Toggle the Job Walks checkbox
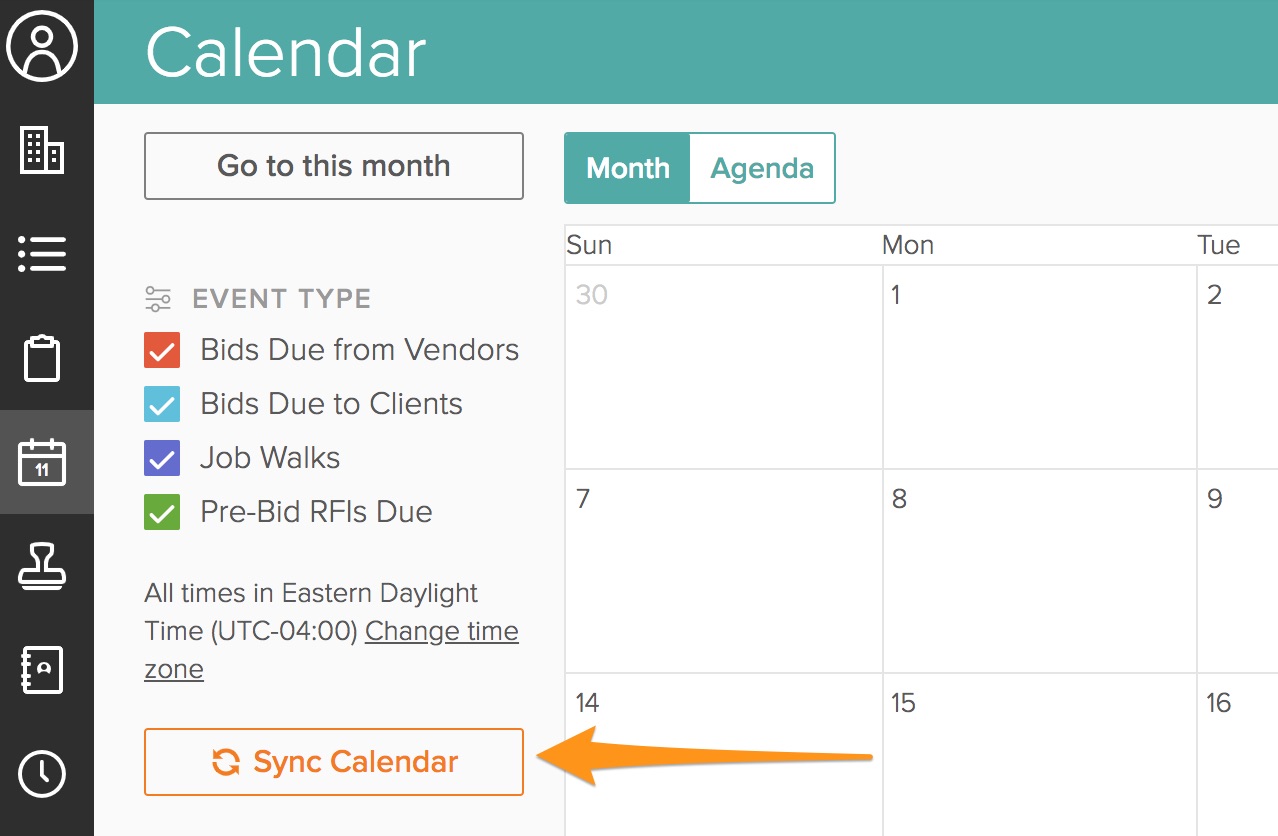Viewport: 1278px width, 836px height. pyautogui.click(x=162, y=459)
